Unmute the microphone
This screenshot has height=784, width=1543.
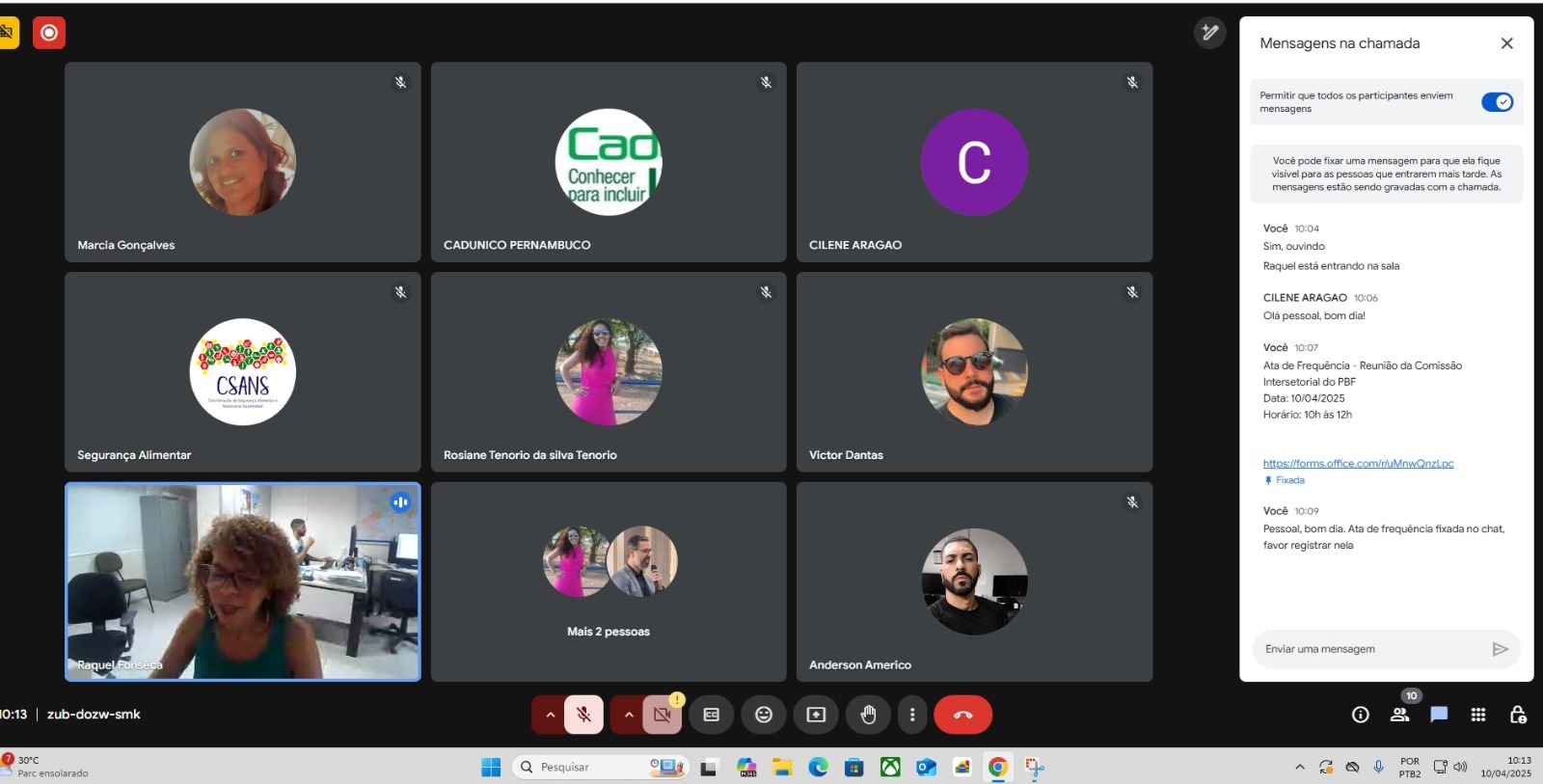point(583,715)
